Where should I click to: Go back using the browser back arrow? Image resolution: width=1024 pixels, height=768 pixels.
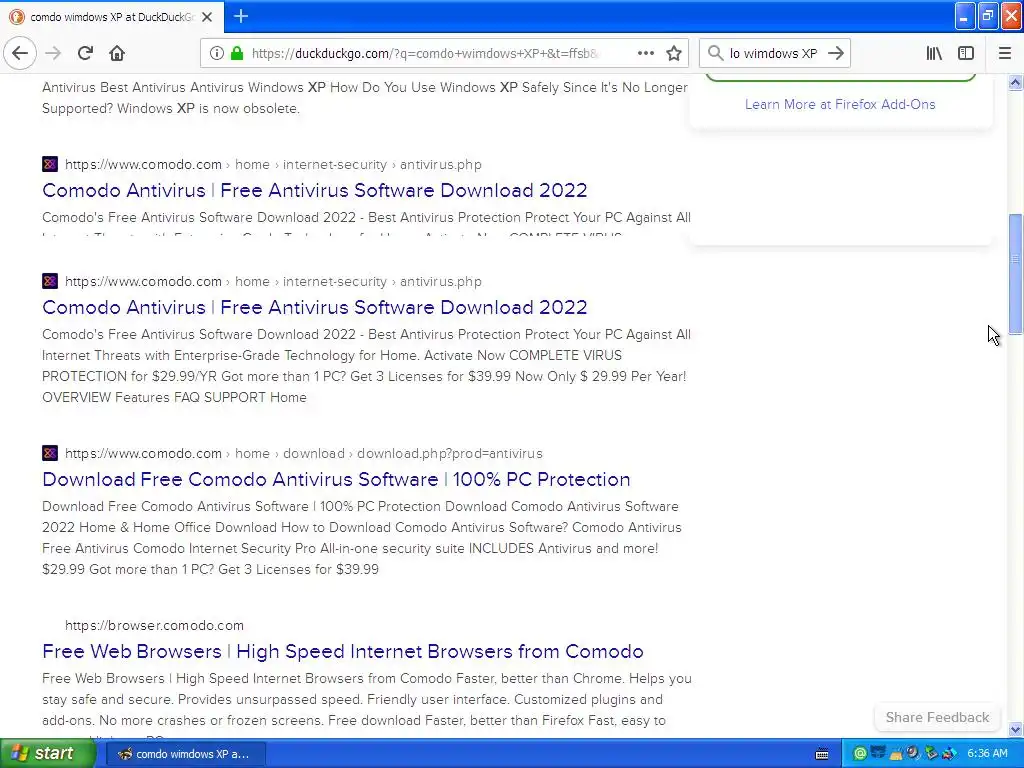click(20, 54)
